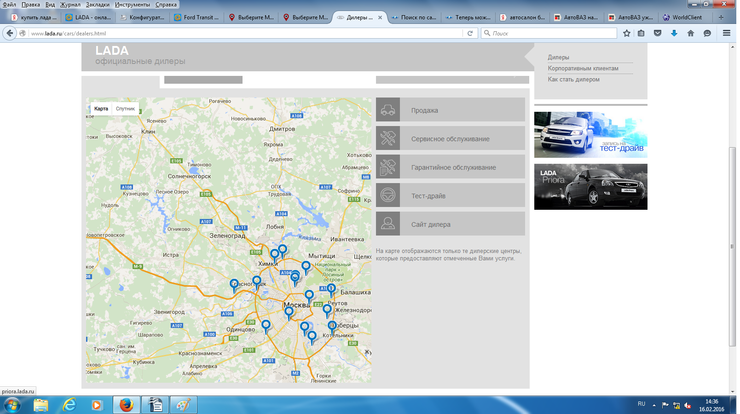Screen dimensions: 740x414
Task: Reload the page with the refresh icon
Action: click(470, 34)
